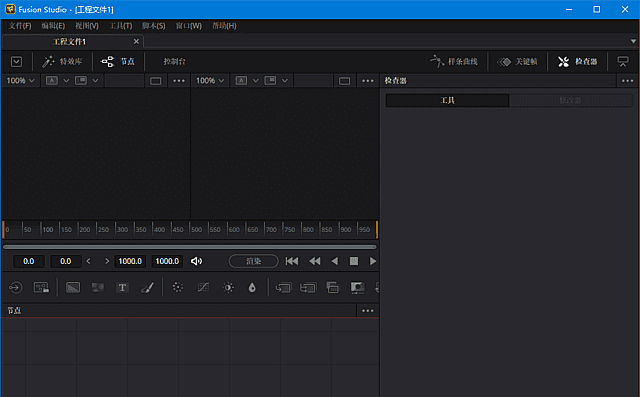Click the render start 0.0 field
This screenshot has width=640, height=397.
tap(29, 261)
